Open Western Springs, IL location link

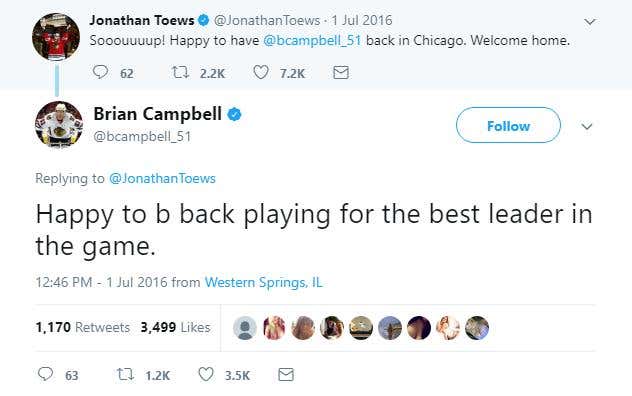pyautogui.click(x=264, y=282)
